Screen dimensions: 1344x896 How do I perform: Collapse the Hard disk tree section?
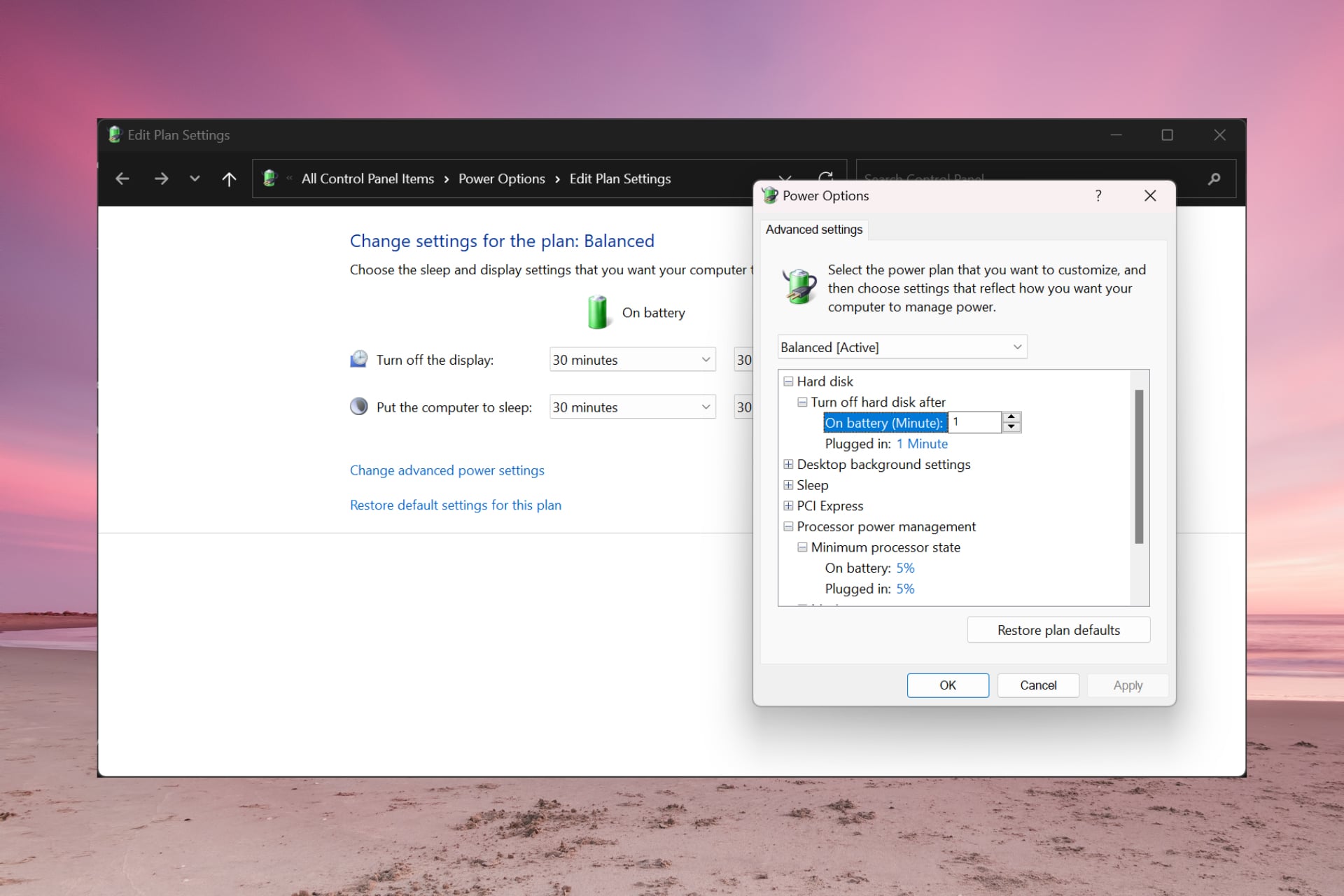coord(788,381)
